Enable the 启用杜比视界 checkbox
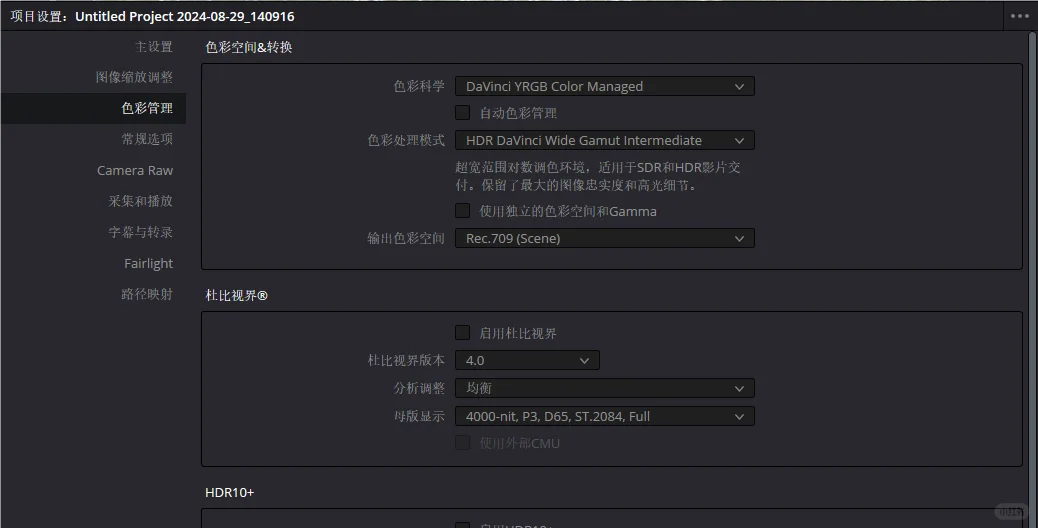The image size is (1038, 528). (x=463, y=333)
